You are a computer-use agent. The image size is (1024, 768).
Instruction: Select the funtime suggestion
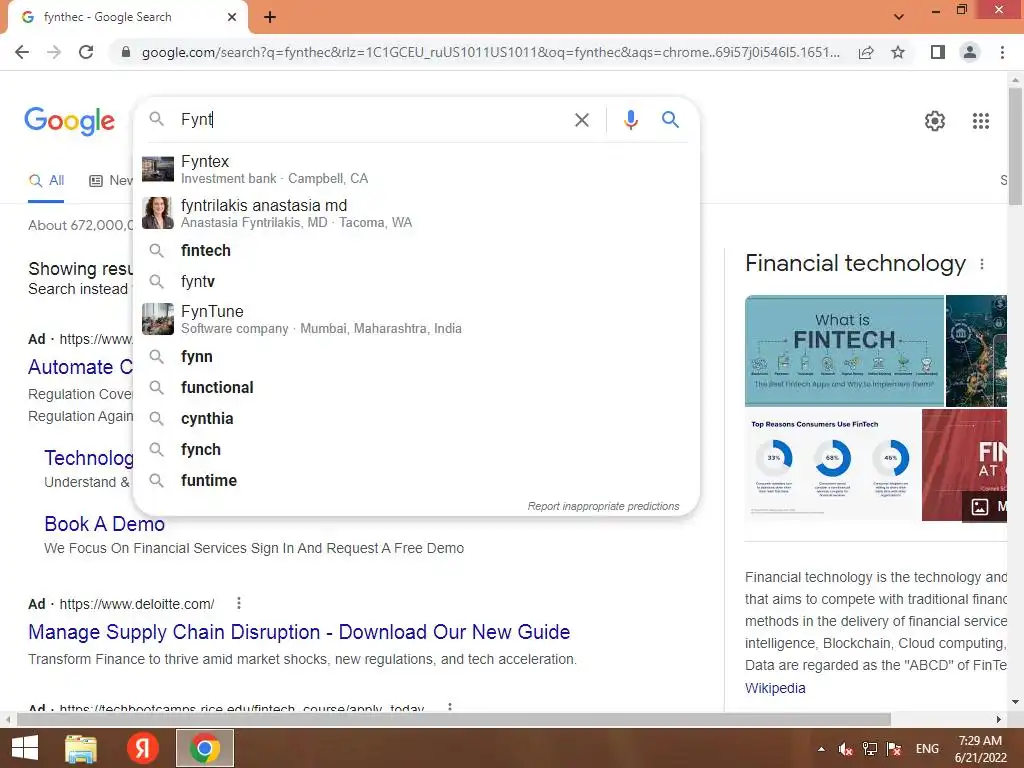tap(416, 481)
